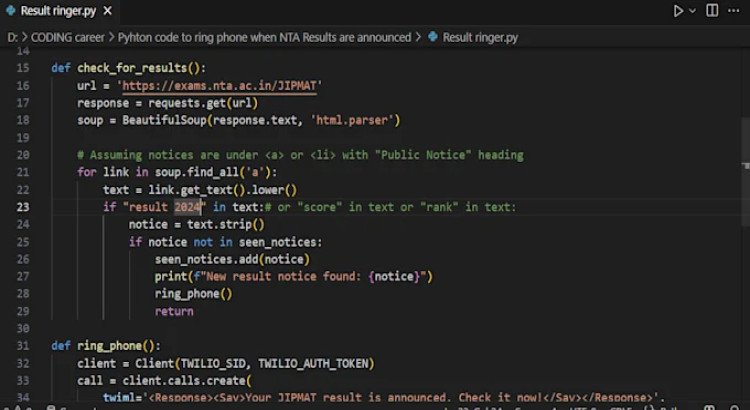Open the run options dropdown arrow
750x410 pixels.
692,11
